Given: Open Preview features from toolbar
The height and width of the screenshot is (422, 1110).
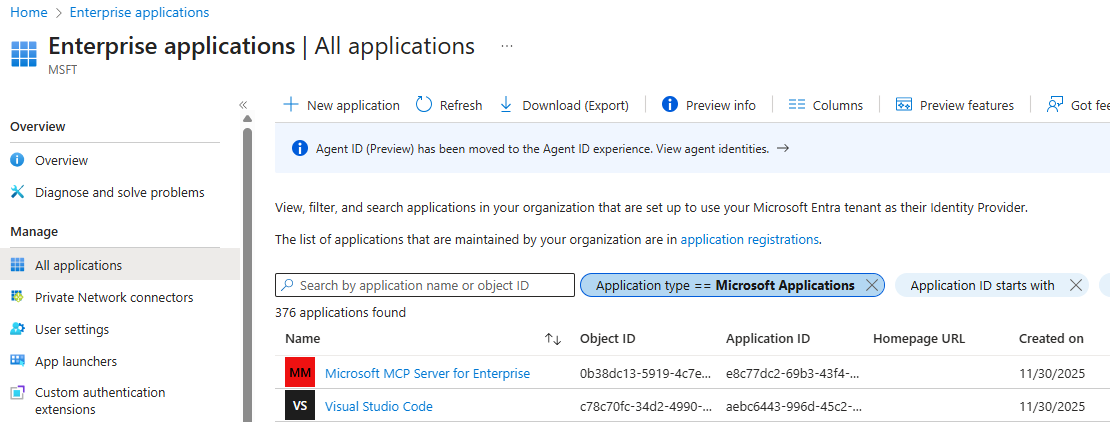Looking at the screenshot, I should pyautogui.click(x=955, y=105).
